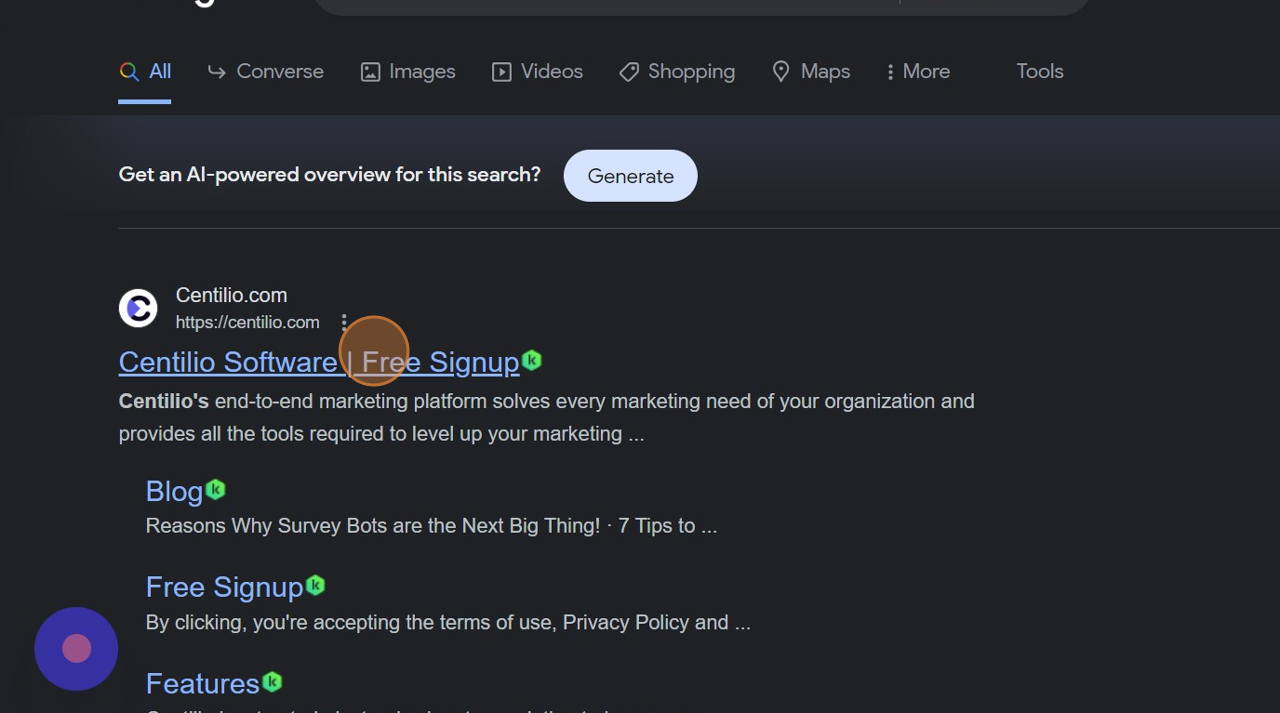
Task: Click the AI-powered overview prompt text
Action: (329, 175)
